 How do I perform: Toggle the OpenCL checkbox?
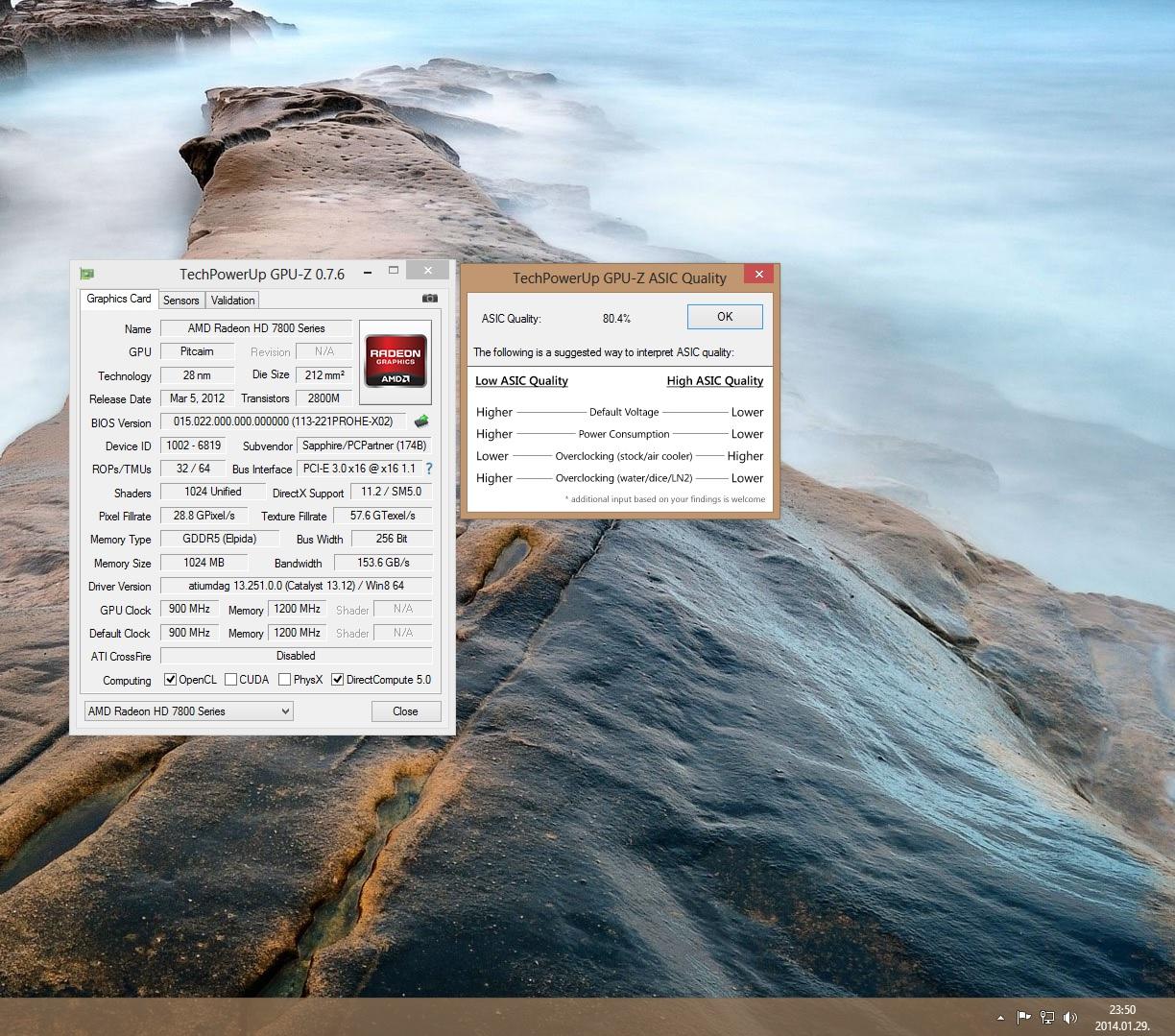click(x=170, y=680)
